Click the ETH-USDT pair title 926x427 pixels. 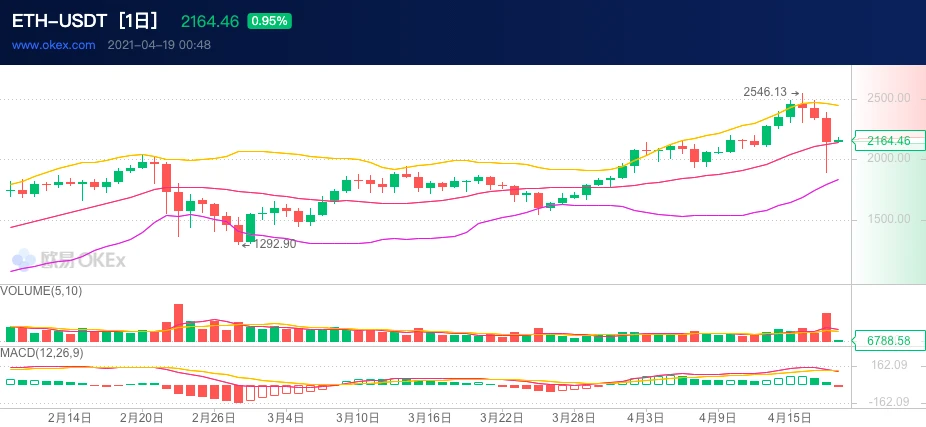[x=58, y=21]
